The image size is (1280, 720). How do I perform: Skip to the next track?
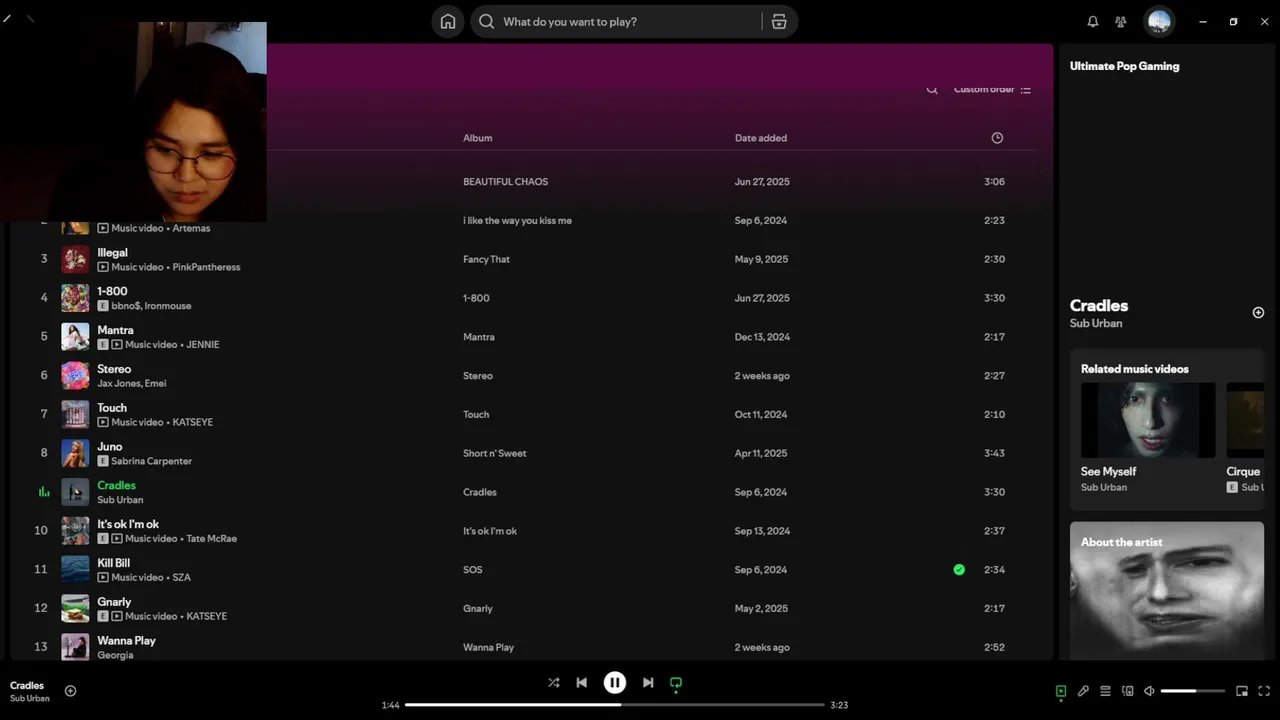click(x=648, y=683)
